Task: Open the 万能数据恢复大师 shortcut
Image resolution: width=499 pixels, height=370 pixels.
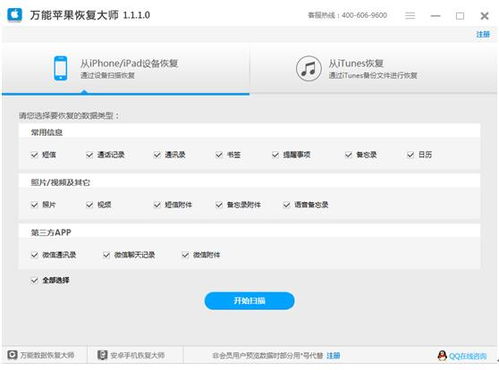Action: click(41, 355)
